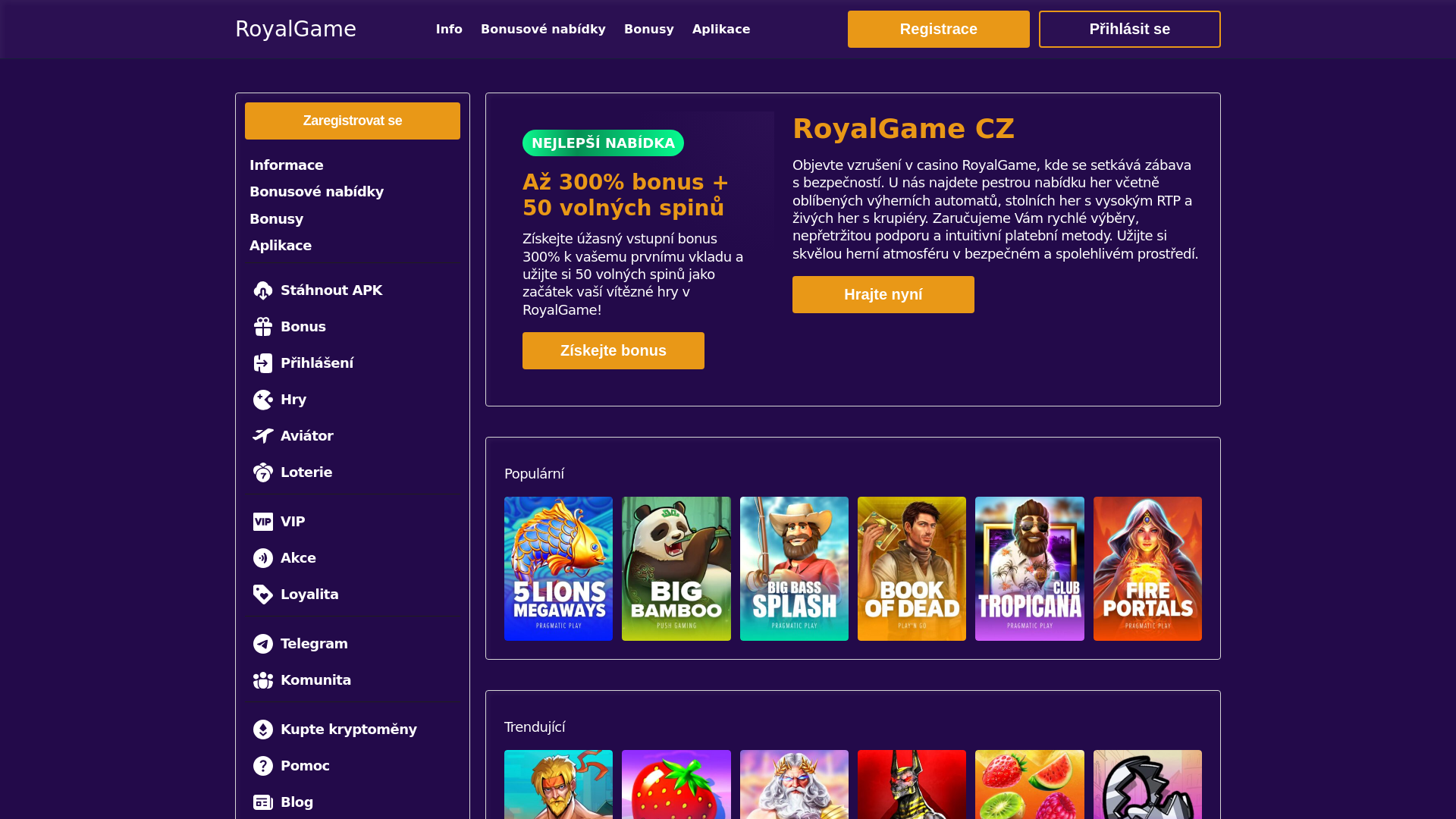Open Bonusy in the top navigation
This screenshot has width=1456, height=819.
point(649,29)
